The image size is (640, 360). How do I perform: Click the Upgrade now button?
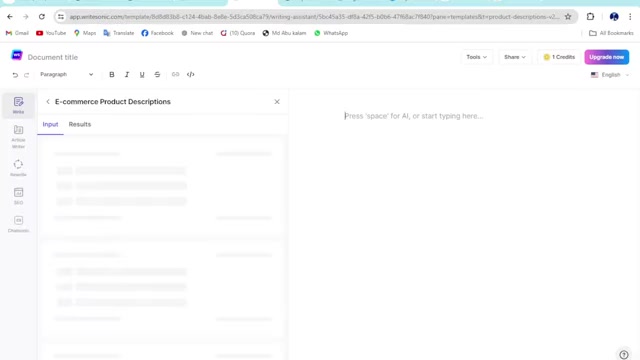pyautogui.click(x=607, y=57)
